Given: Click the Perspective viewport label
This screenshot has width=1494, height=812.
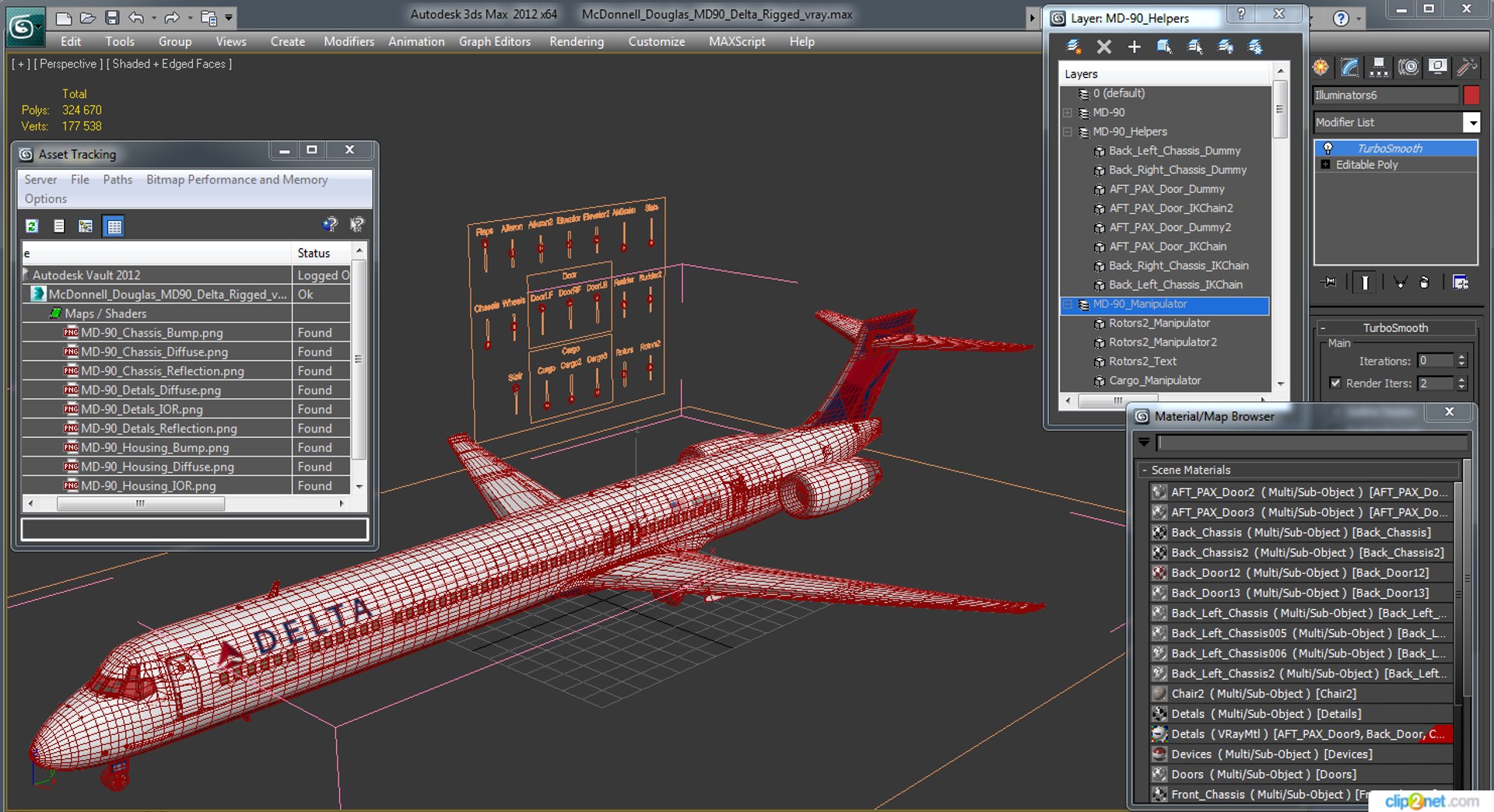Looking at the screenshot, I should point(68,64).
